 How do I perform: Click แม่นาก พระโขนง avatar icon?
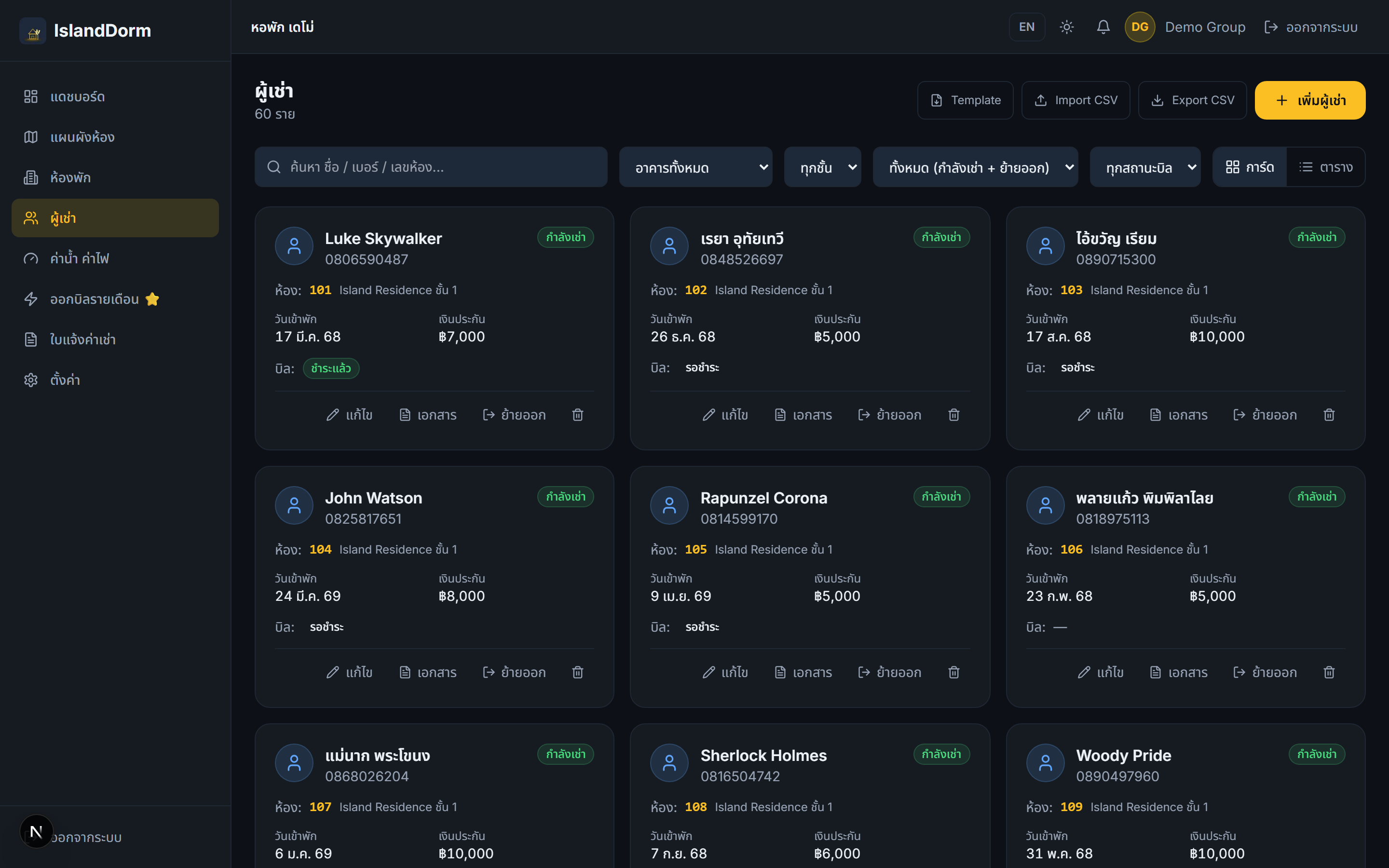tap(294, 763)
